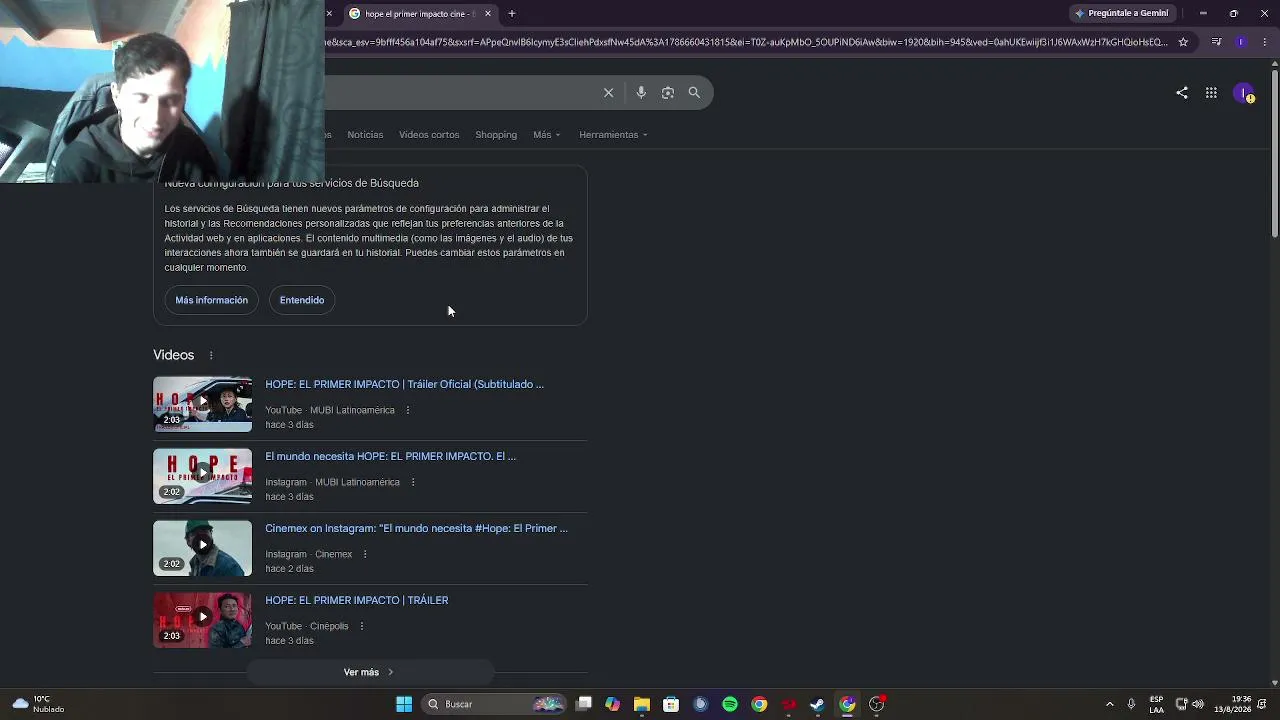Open 'HOPE: EL PRIMER IMPACTO | Tráiler Oficial' link
Image resolution: width=1280 pixels, height=720 pixels.
tap(404, 384)
